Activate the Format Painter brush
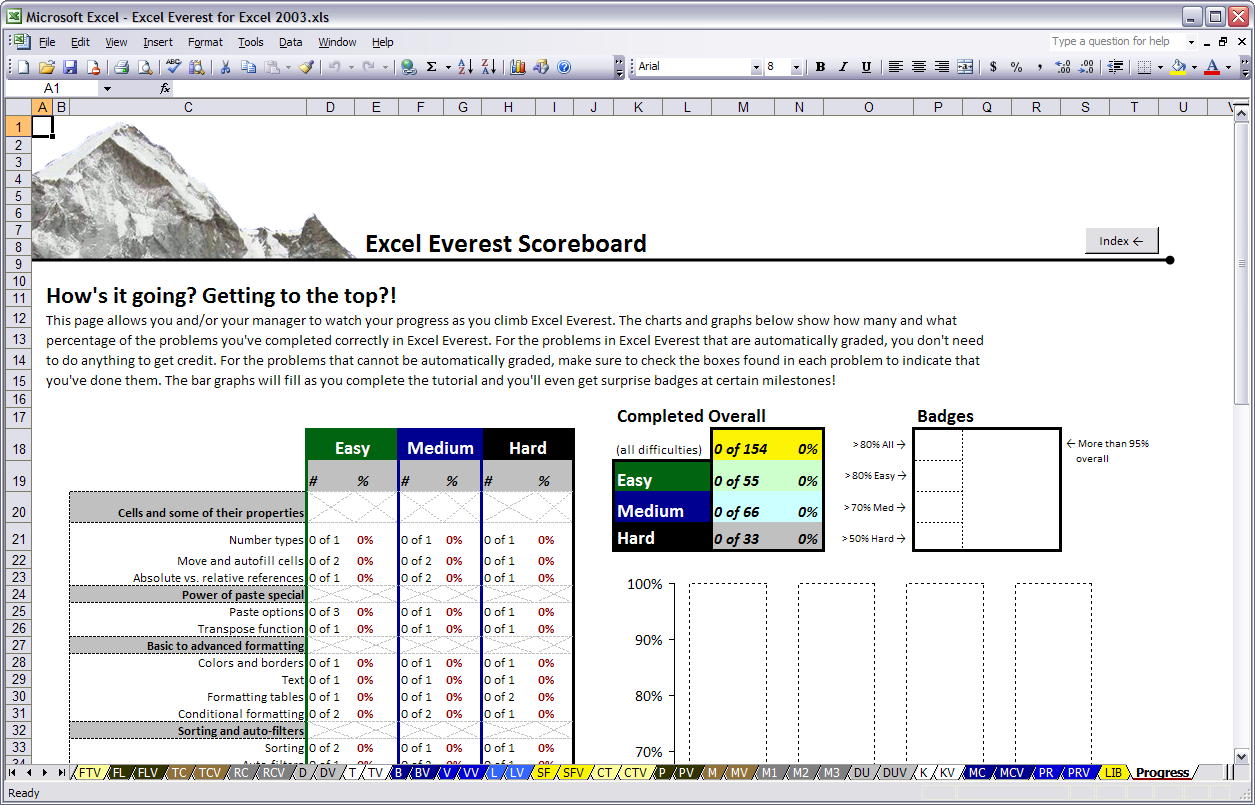Image resolution: width=1255 pixels, height=805 pixels. click(306, 67)
